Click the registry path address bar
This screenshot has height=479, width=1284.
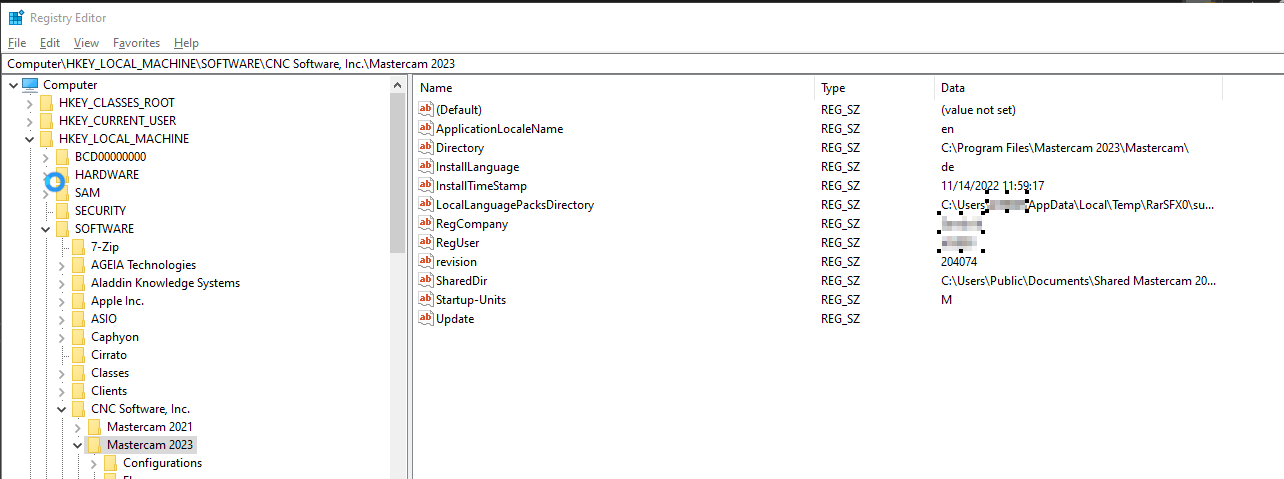click(x=642, y=63)
